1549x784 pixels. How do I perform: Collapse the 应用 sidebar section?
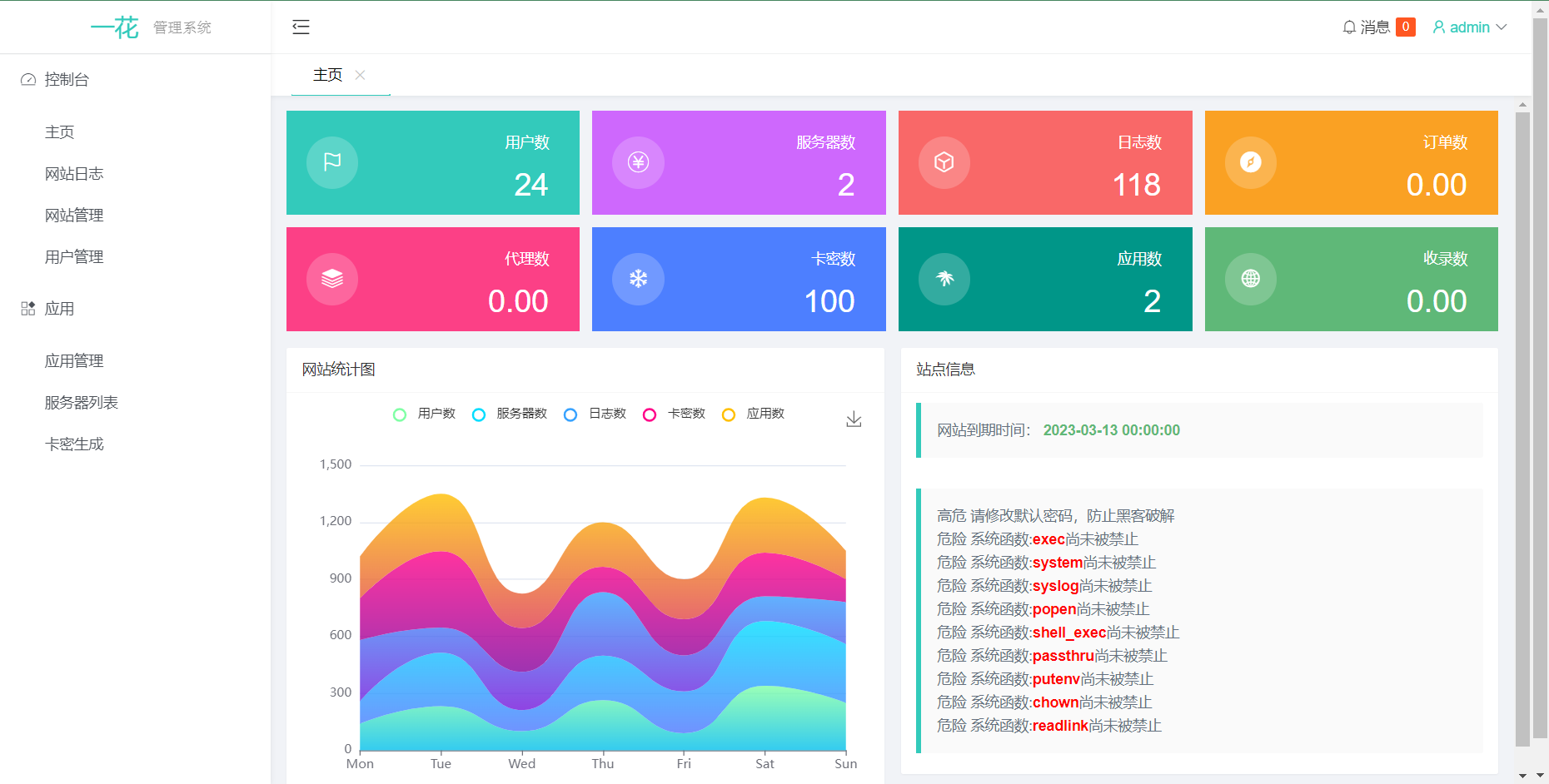[60, 309]
